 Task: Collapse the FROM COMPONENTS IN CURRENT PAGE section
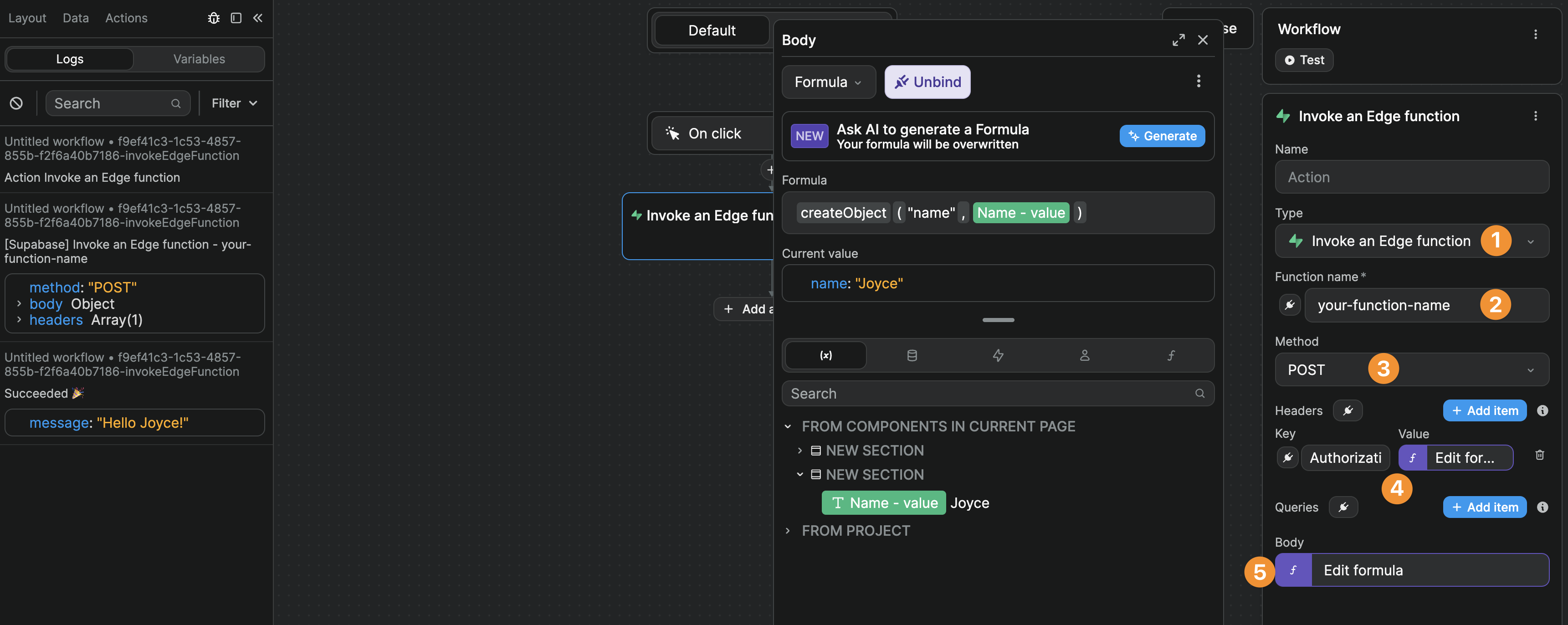pos(788,426)
